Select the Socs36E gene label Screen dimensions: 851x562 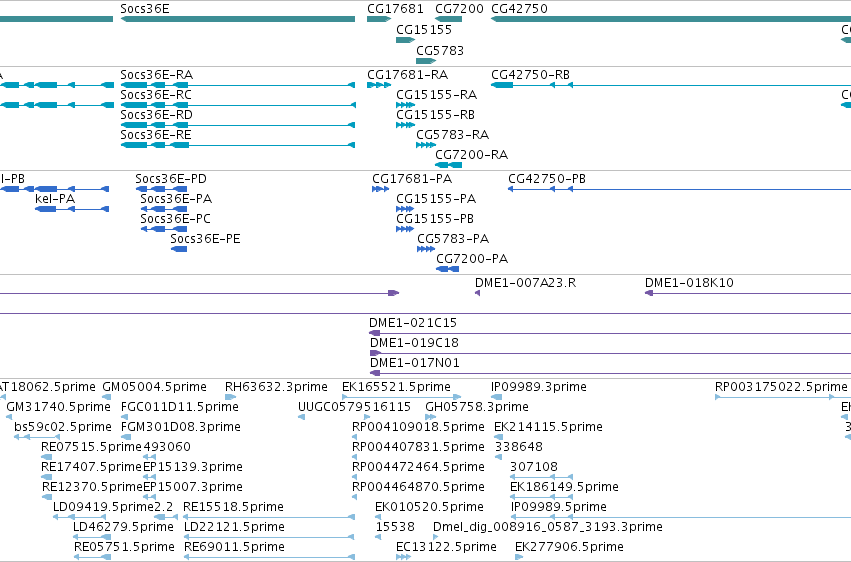coord(145,9)
